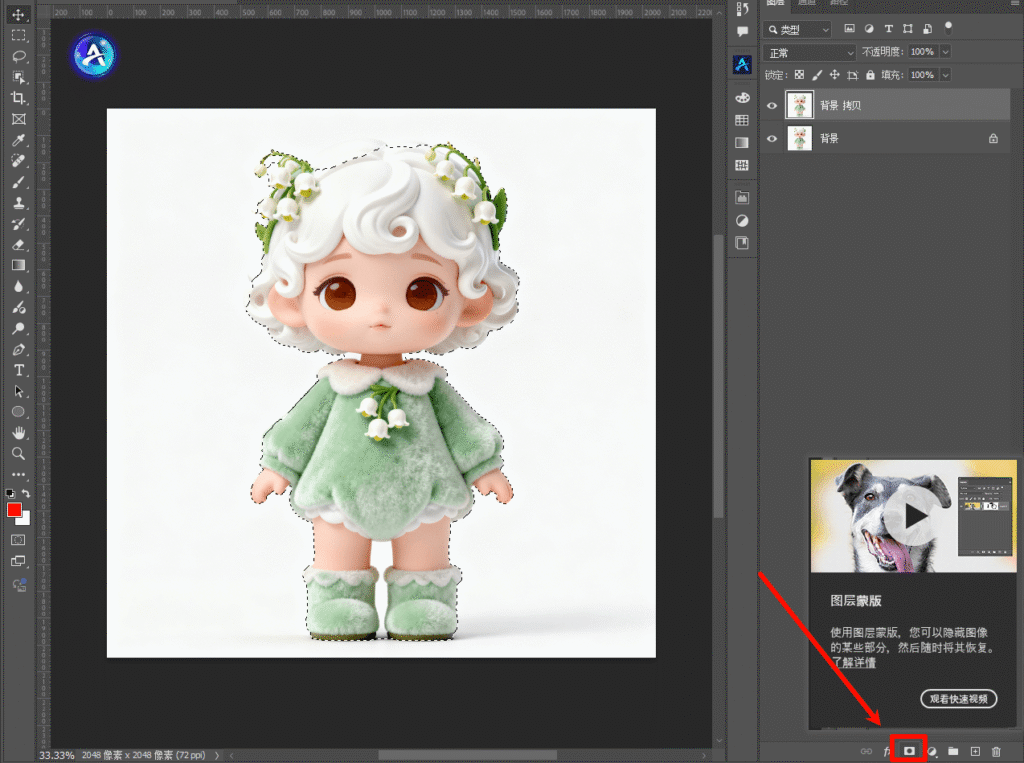Switch to the 图层 layers tab
Viewport: 1024px width, 763px height.
coord(776,4)
